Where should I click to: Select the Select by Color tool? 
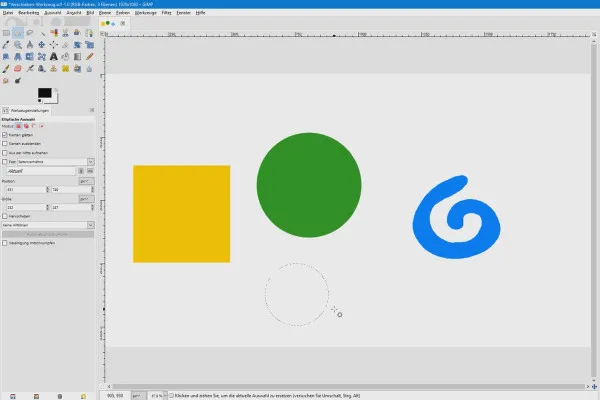(54, 33)
